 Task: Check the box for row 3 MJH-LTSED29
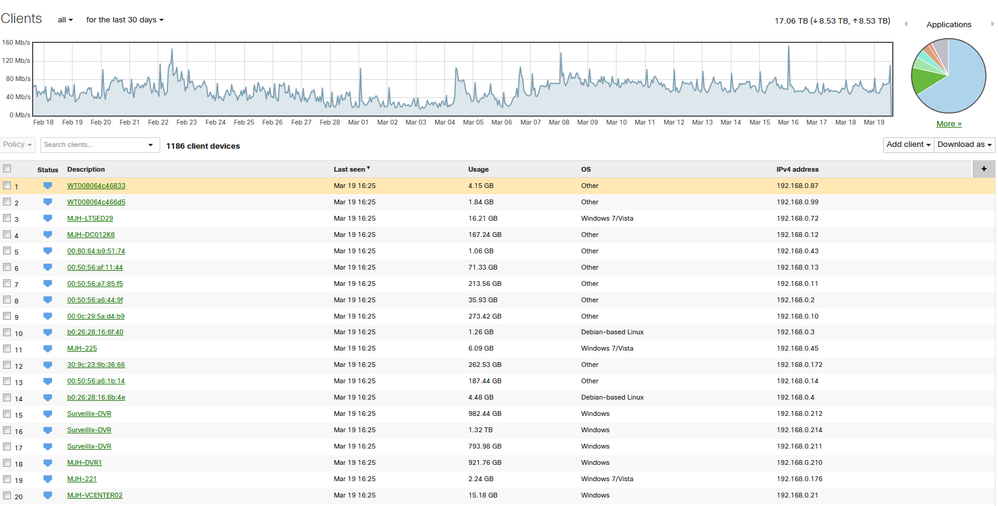point(7,218)
